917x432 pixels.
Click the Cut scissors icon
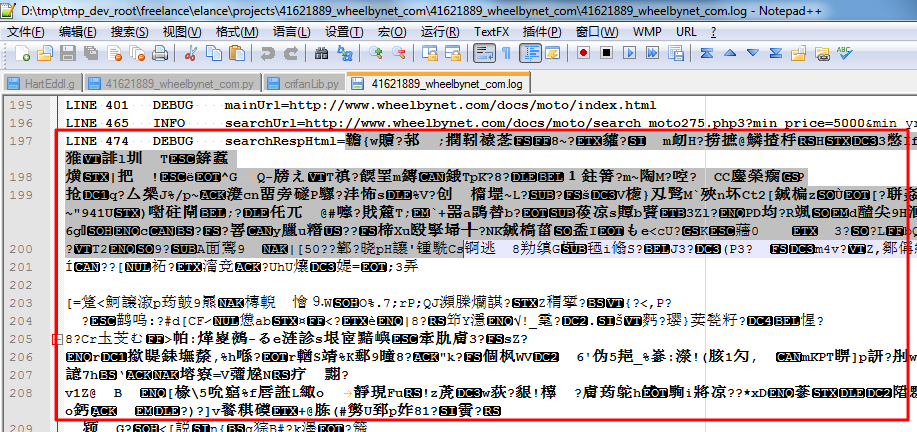[191, 53]
